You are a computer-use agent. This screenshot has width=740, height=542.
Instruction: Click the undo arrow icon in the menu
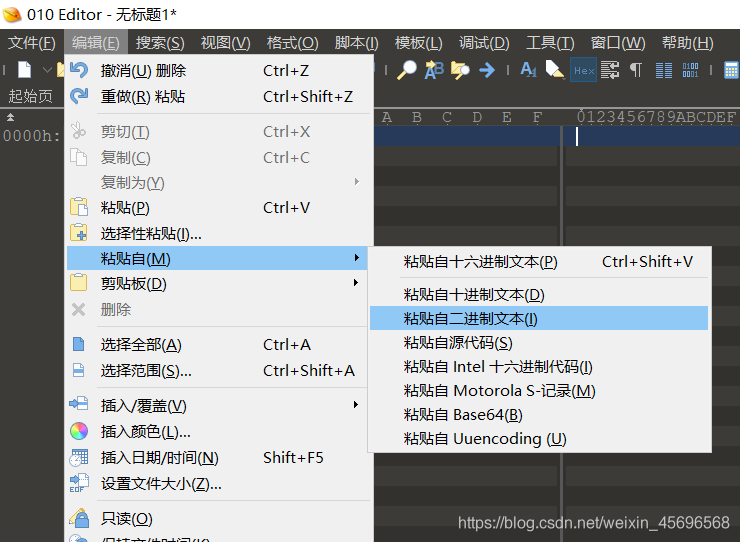(x=79, y=70)
